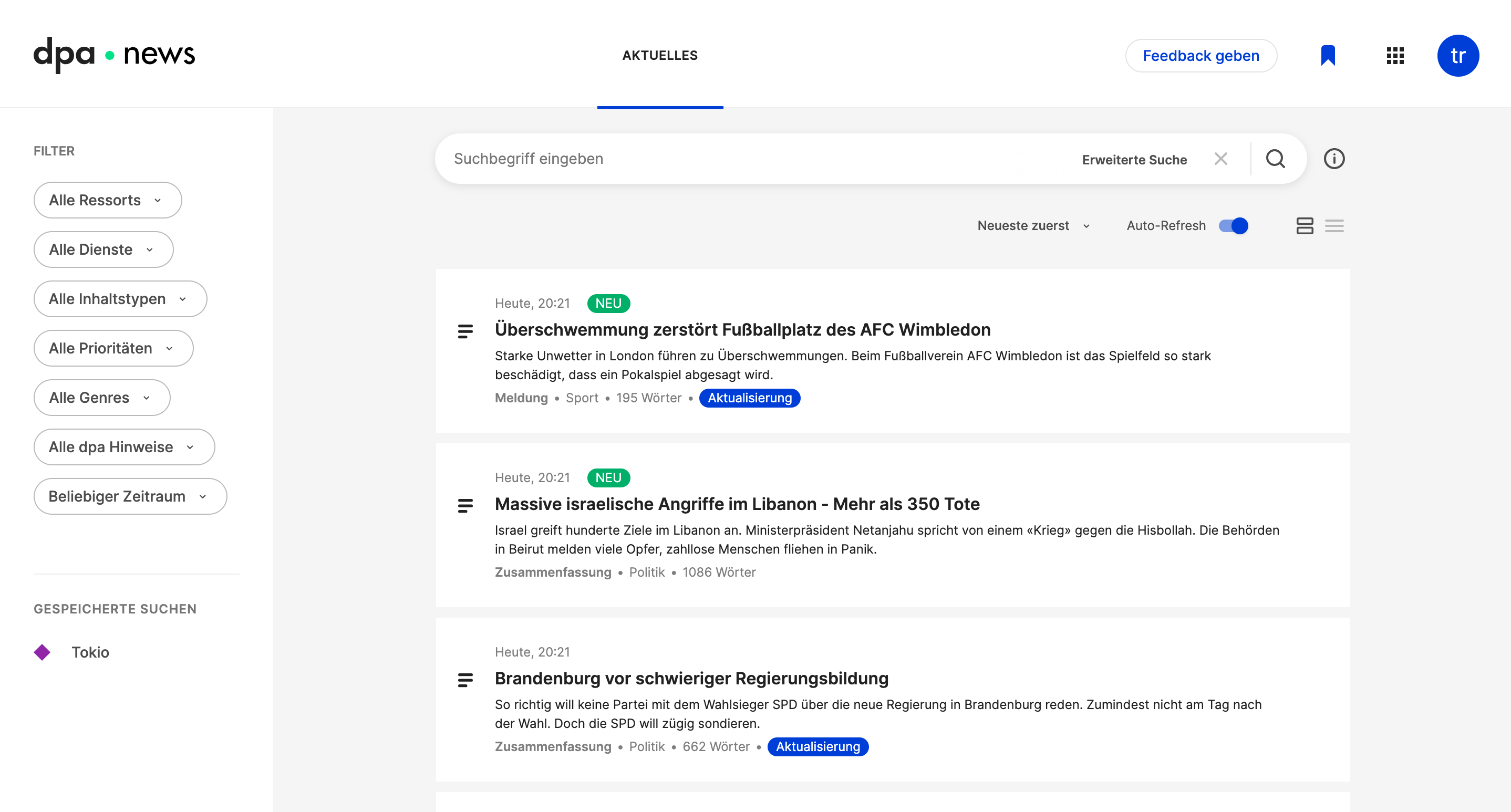Click the Auto-Refresh label text

pos(1166,226)
